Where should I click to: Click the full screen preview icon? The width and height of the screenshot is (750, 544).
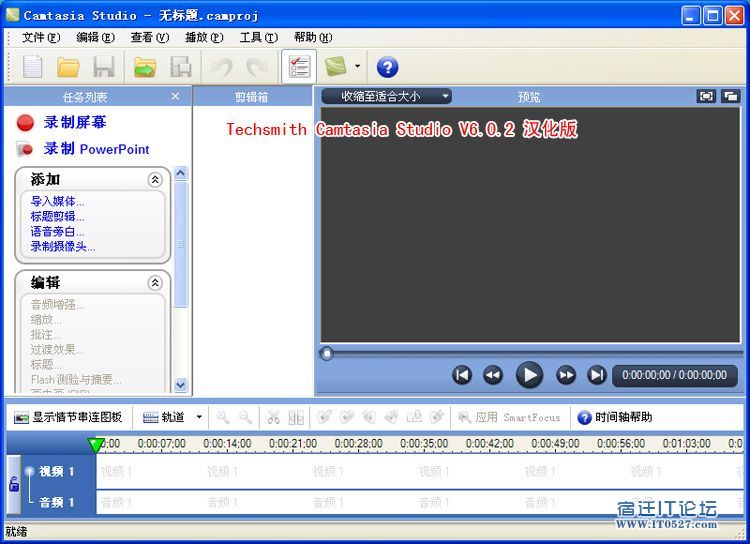(x=706, y=97)
